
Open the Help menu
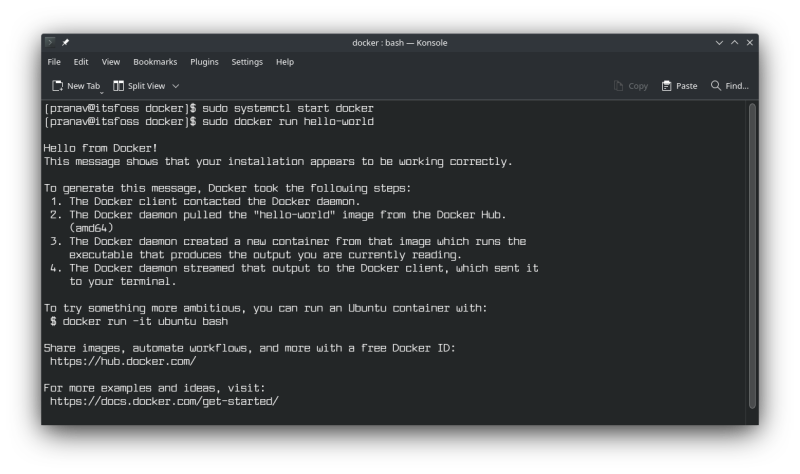(x=285, y=62)
